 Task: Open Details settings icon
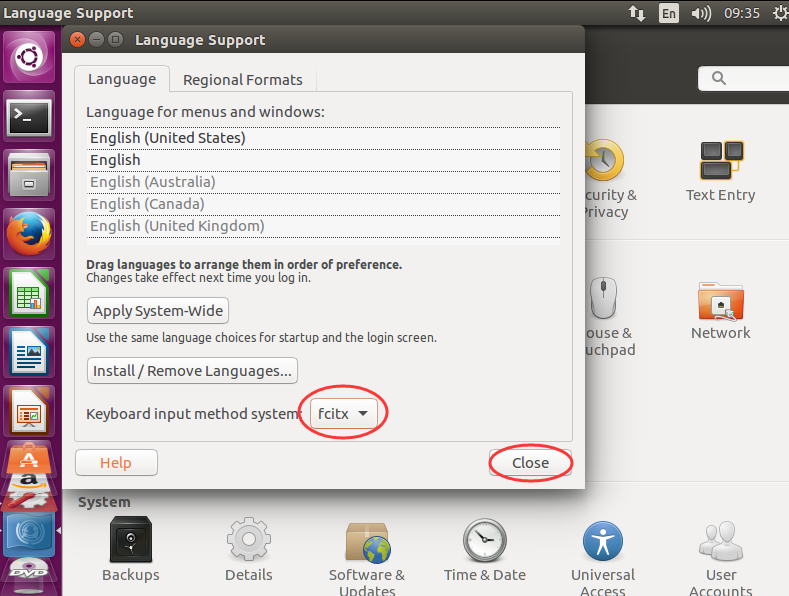pyautogui.click(x=249, y=549)
